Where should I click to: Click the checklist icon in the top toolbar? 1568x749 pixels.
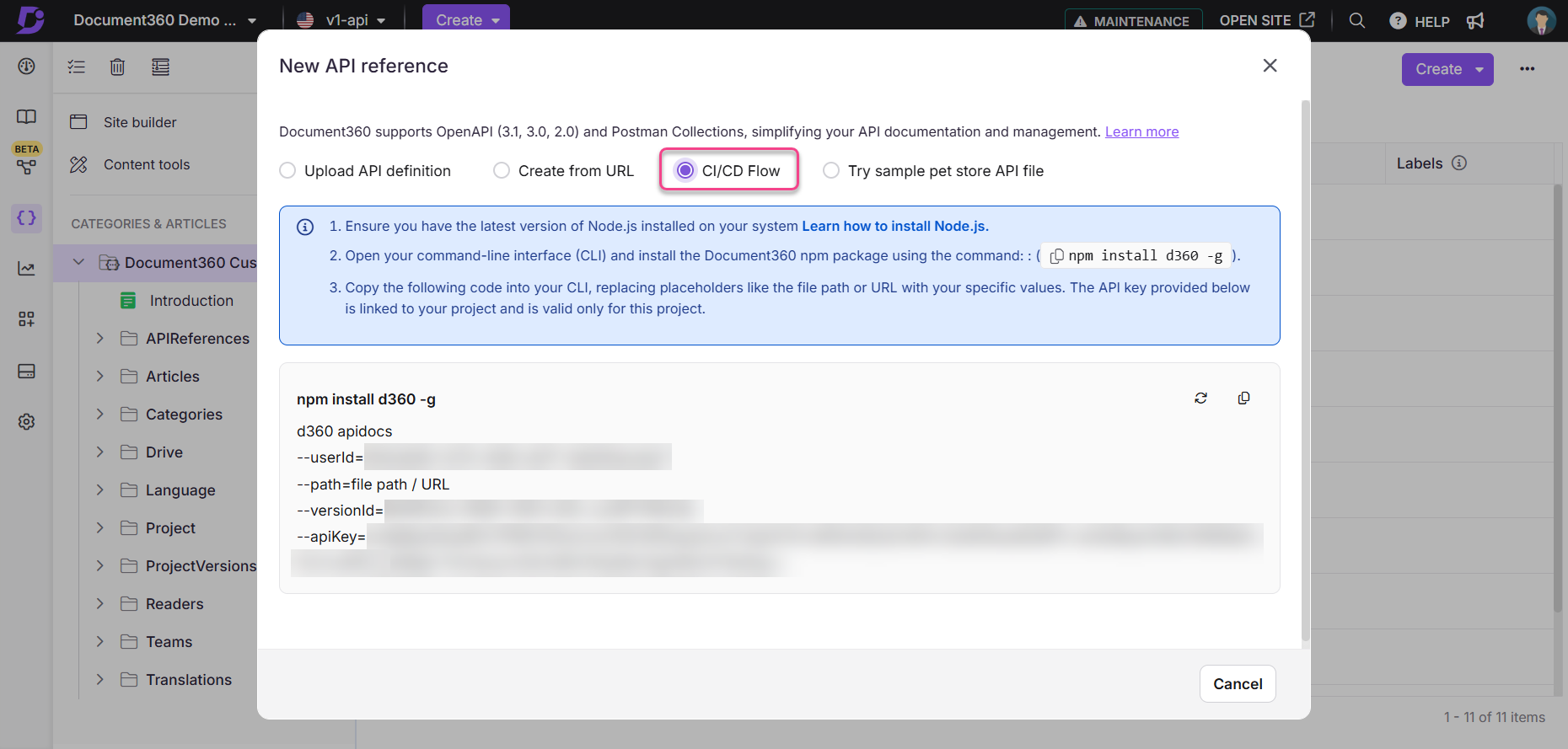pos(77,67)
